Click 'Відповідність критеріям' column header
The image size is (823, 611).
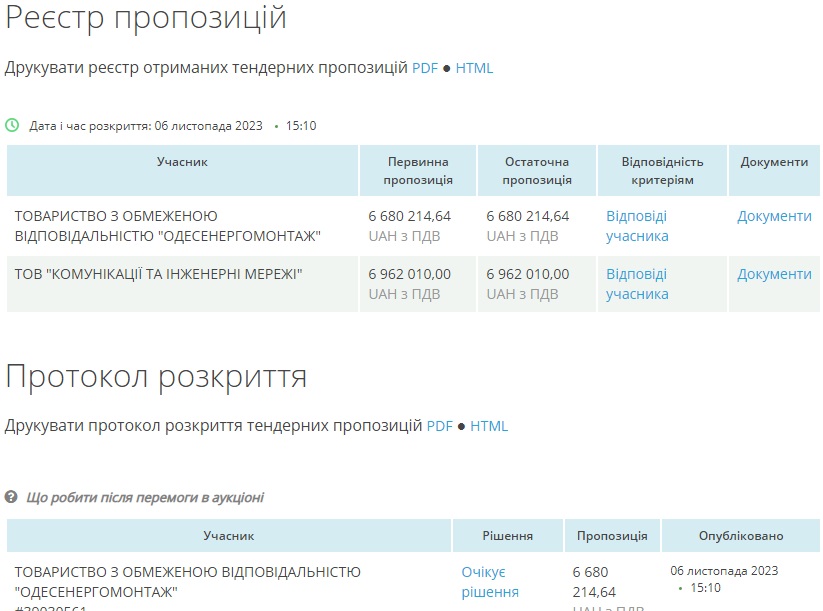point(662,171)
